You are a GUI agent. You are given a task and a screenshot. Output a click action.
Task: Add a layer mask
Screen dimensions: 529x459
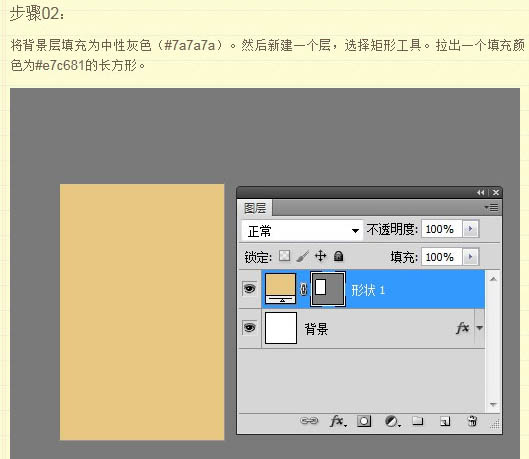[364, 421]
